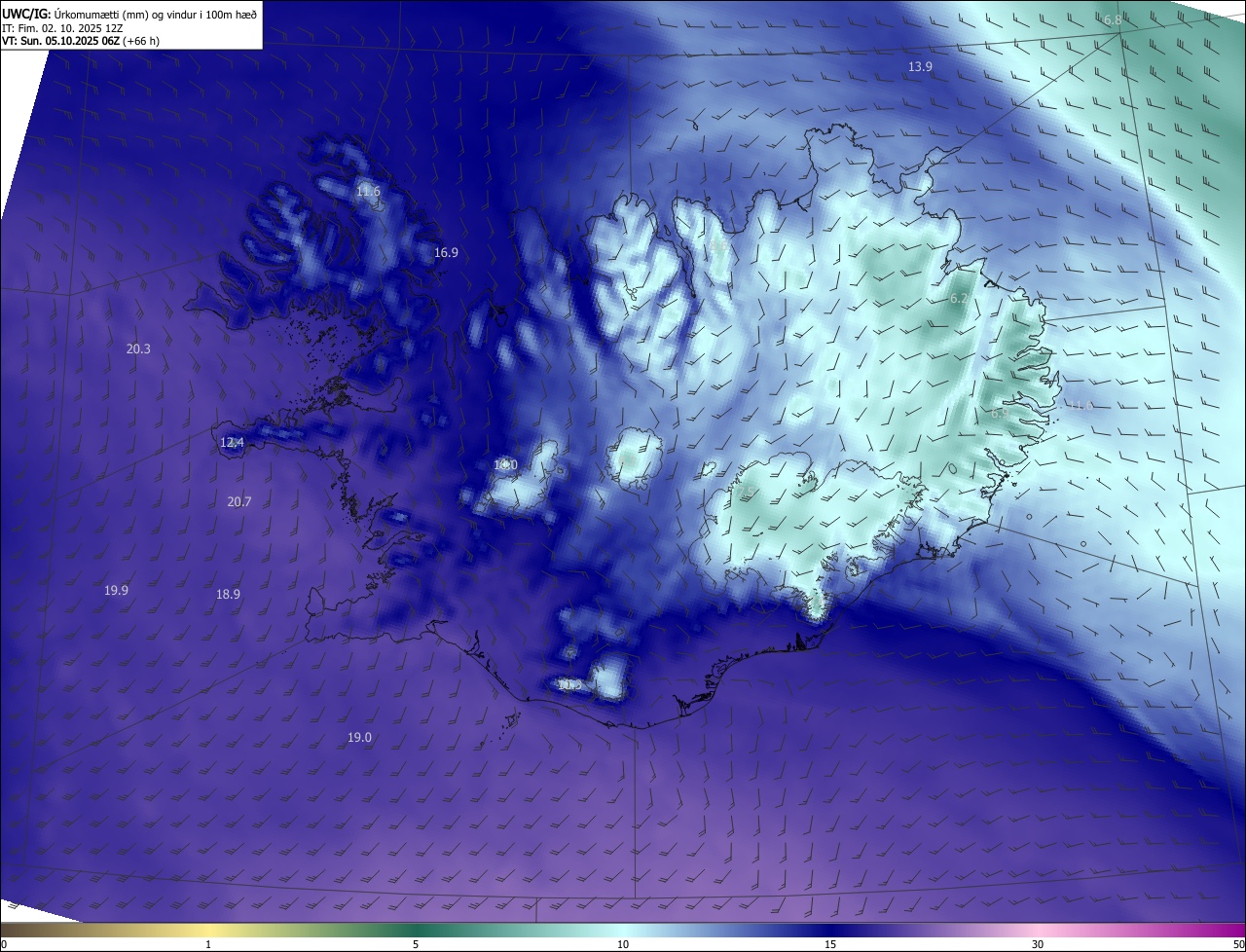
Task: Click the 18.9 value label
Action: click(228, 594)
